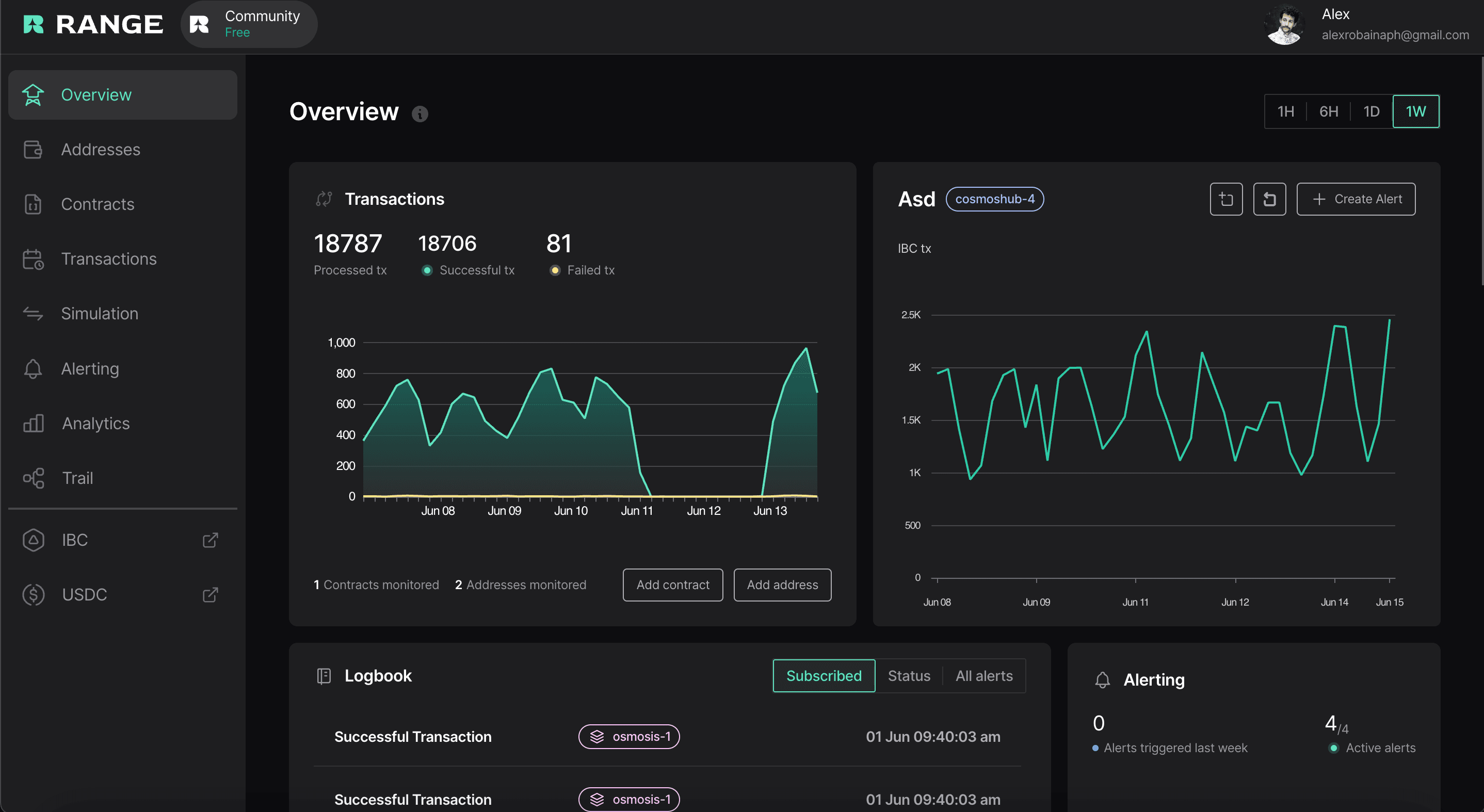The image size is (1484, 812).
Task: Select the 1H time range
Action: [1285, 112]
